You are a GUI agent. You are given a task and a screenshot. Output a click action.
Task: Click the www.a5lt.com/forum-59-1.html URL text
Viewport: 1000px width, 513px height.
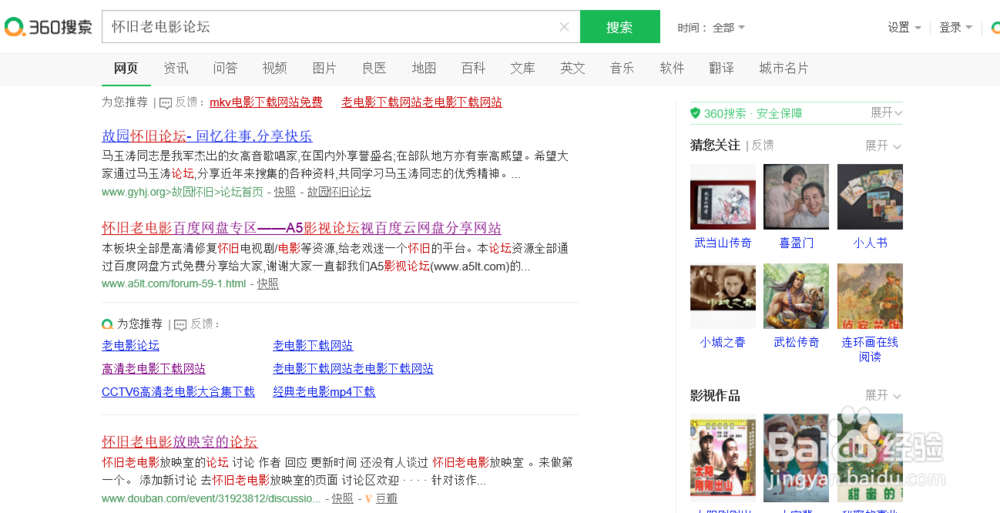(173, 284)
